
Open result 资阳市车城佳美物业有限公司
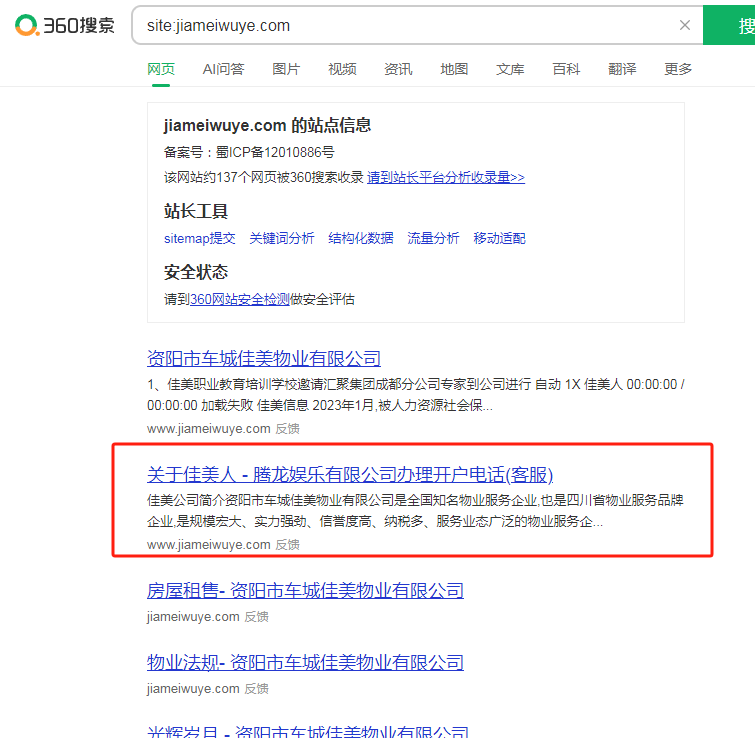coord(264,359)
